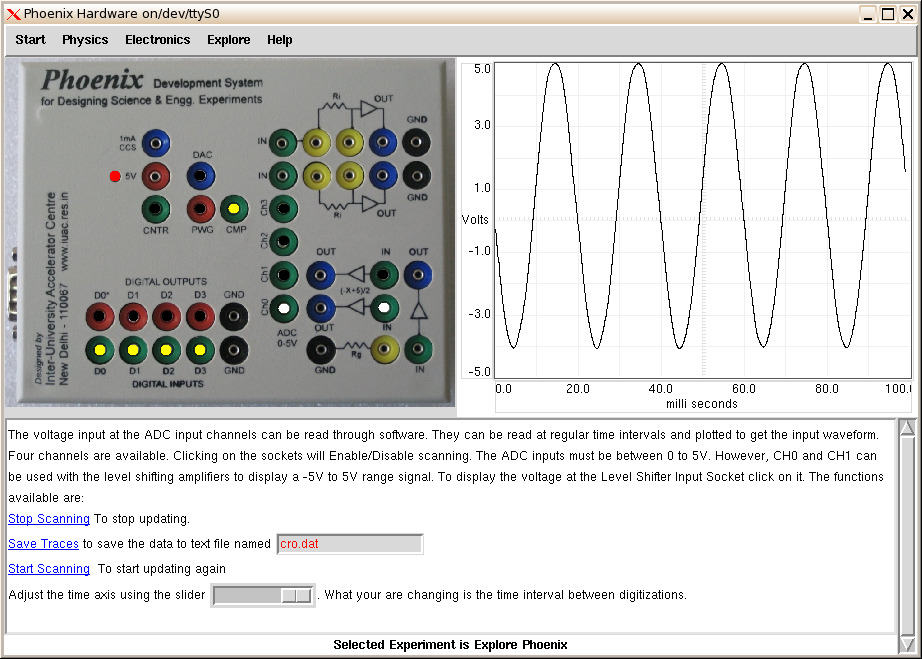Image resolution: width=922 pixels, height=659 pixels.
Task: Open the Explore menu
Action: [x=229, y=39]
